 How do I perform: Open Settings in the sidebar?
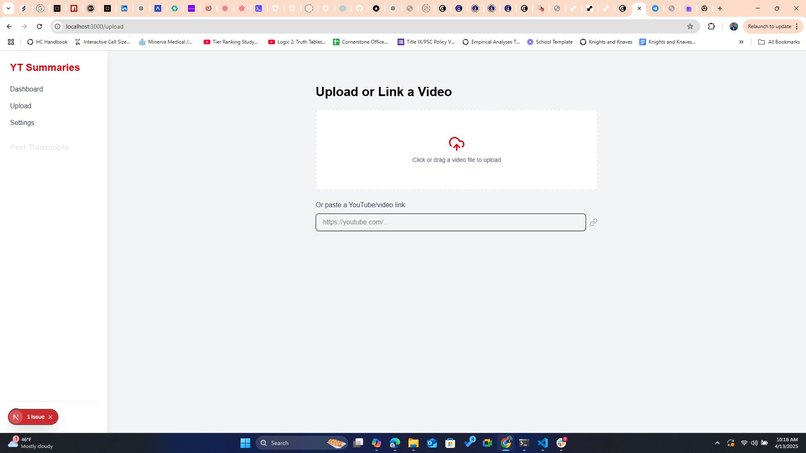(x=22, y=123)
